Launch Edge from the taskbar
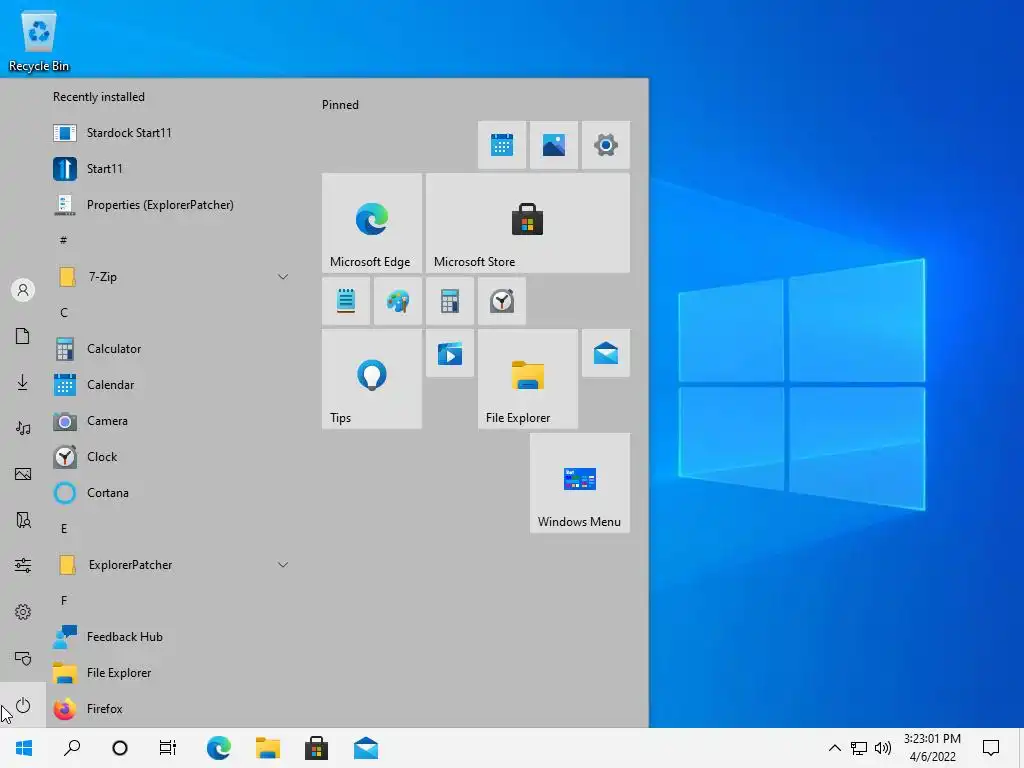The width and height of the screenshot is (1024, 768). pyautogui.click(x=219, y=748)
